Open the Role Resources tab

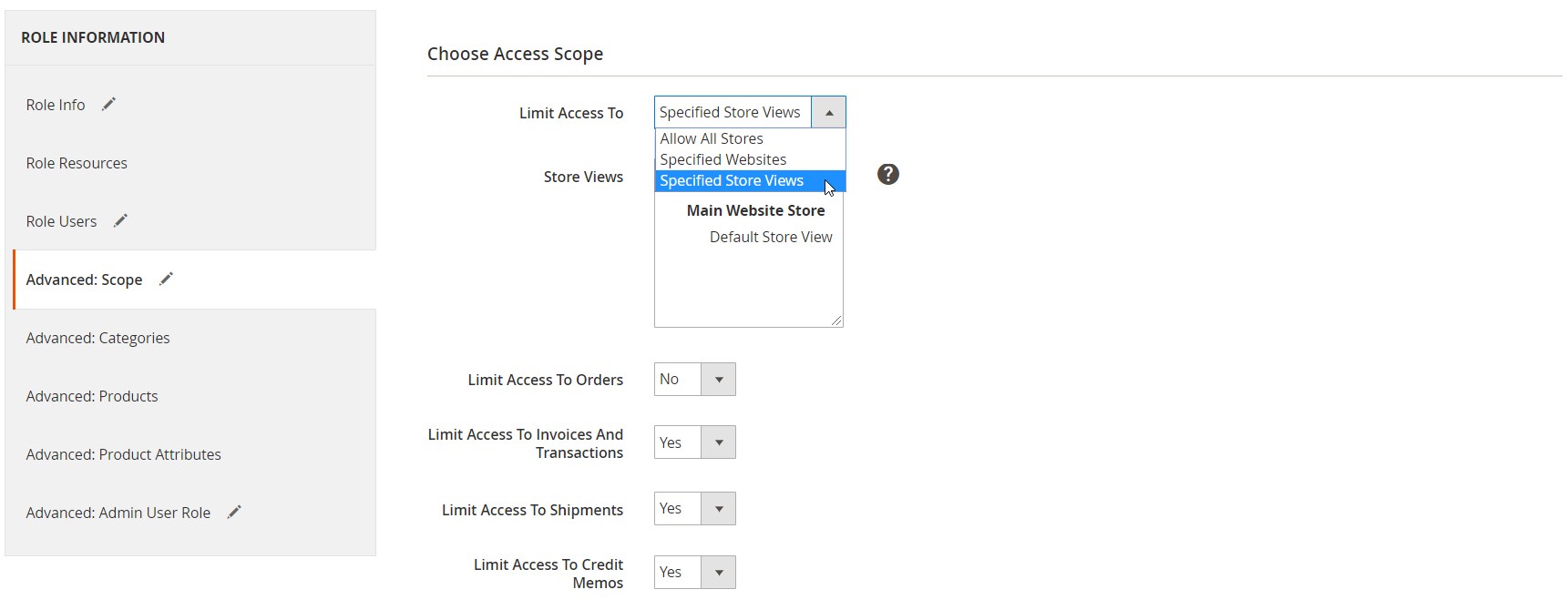77,163
